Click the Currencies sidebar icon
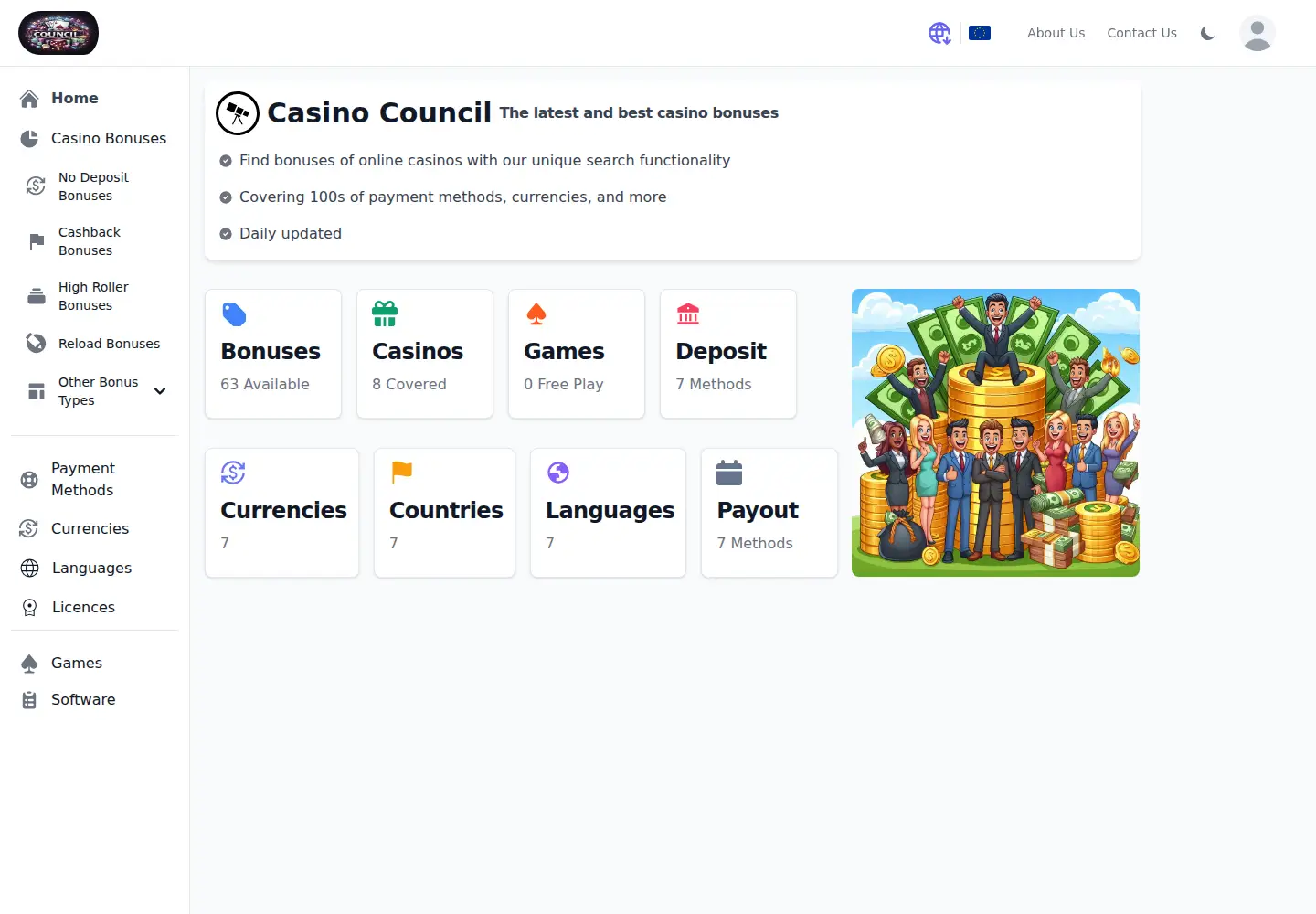The height and width of the screenshot is (914, 1316). (x=29, y=528)
